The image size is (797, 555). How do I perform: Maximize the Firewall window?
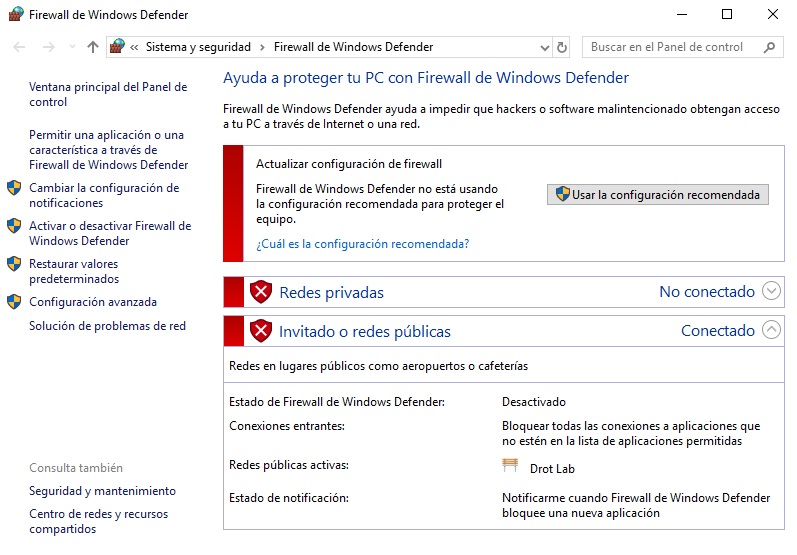[x=727, y=14]
